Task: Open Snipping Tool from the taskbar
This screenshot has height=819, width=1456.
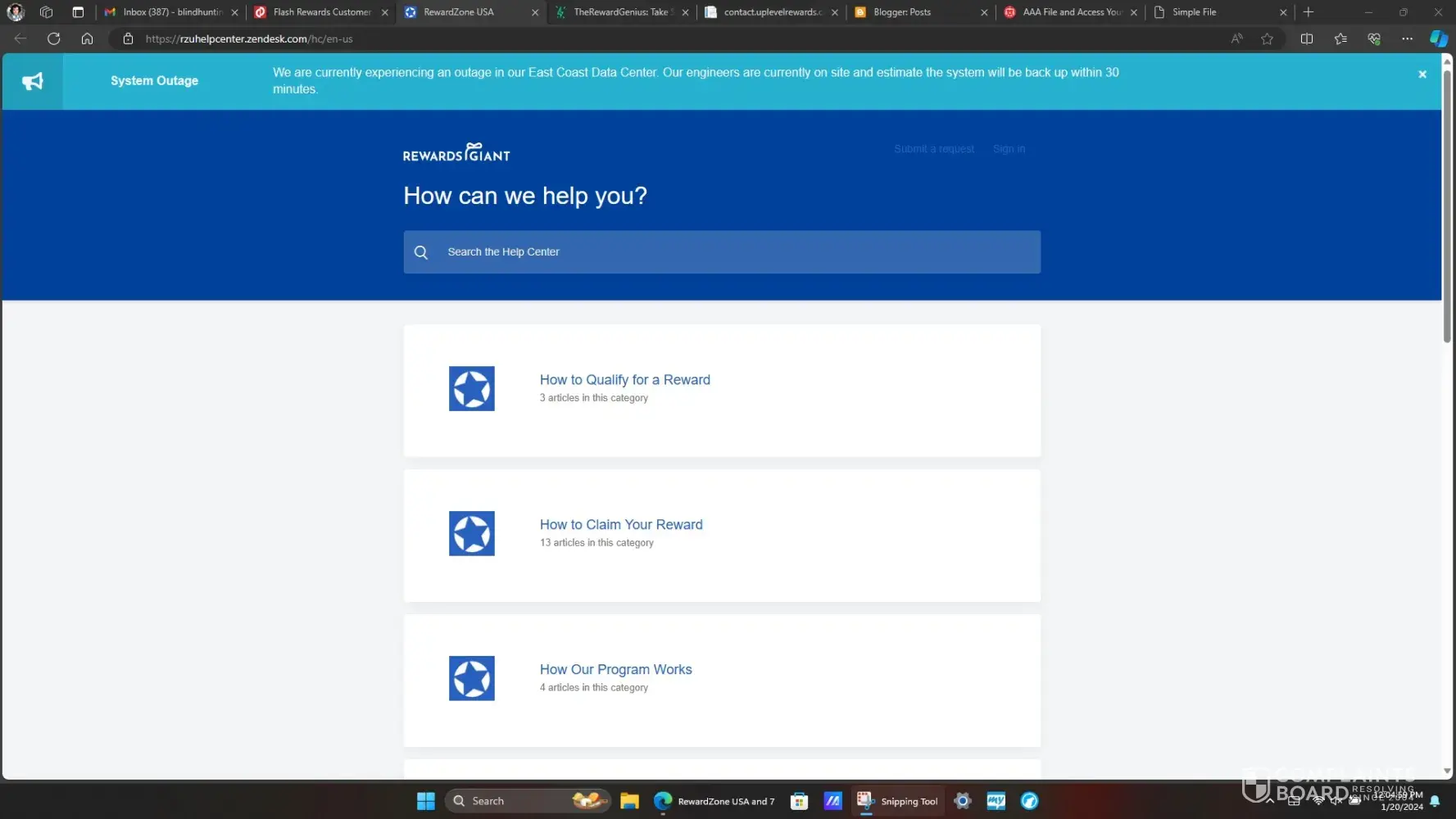Action: [898, 801]
